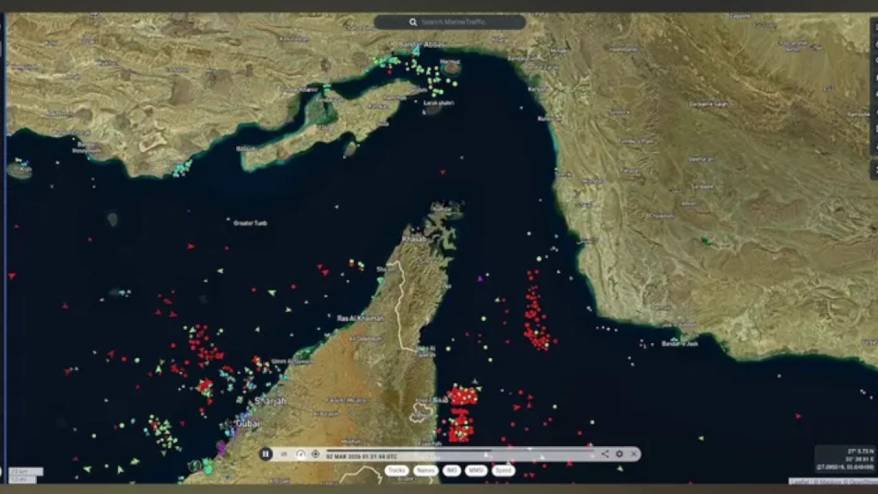This screenshot has width=878, height=494.
Task: Click the playback speed gauge icon
Action: pyautogui.click(x=300, y=454)
